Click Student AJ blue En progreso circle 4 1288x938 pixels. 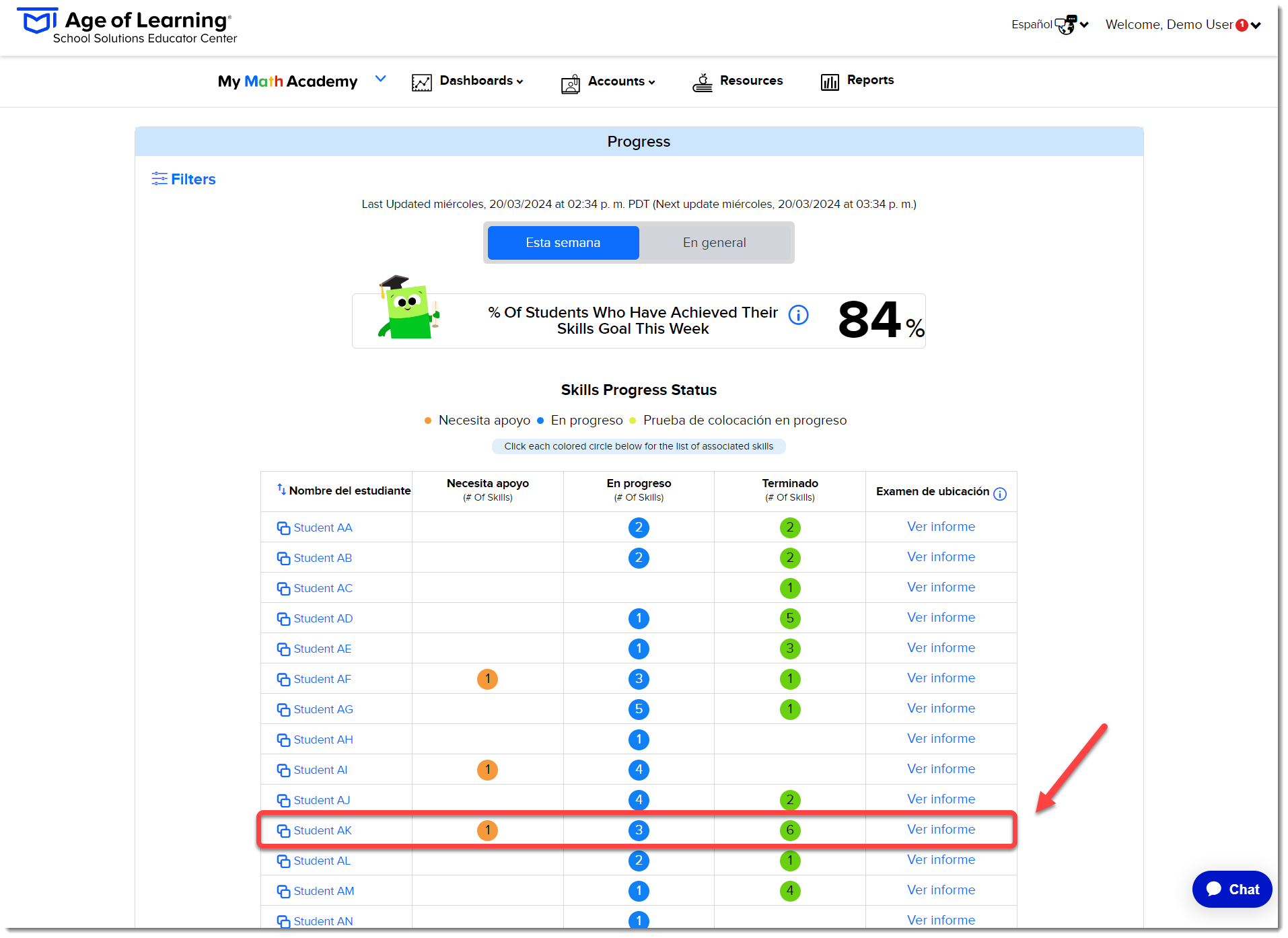click(639, 800)
